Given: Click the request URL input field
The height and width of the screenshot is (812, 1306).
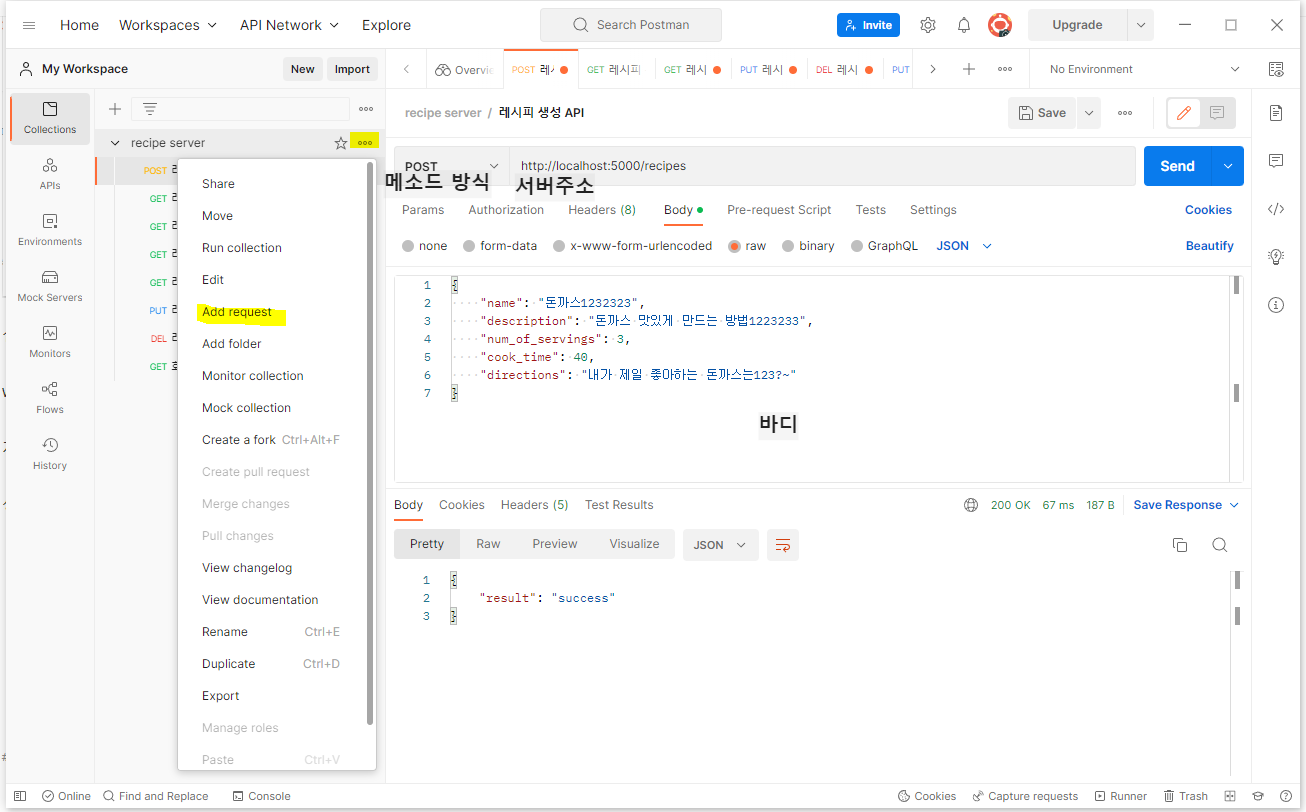Looking at the screenshot, I should (x=822, y=166).
